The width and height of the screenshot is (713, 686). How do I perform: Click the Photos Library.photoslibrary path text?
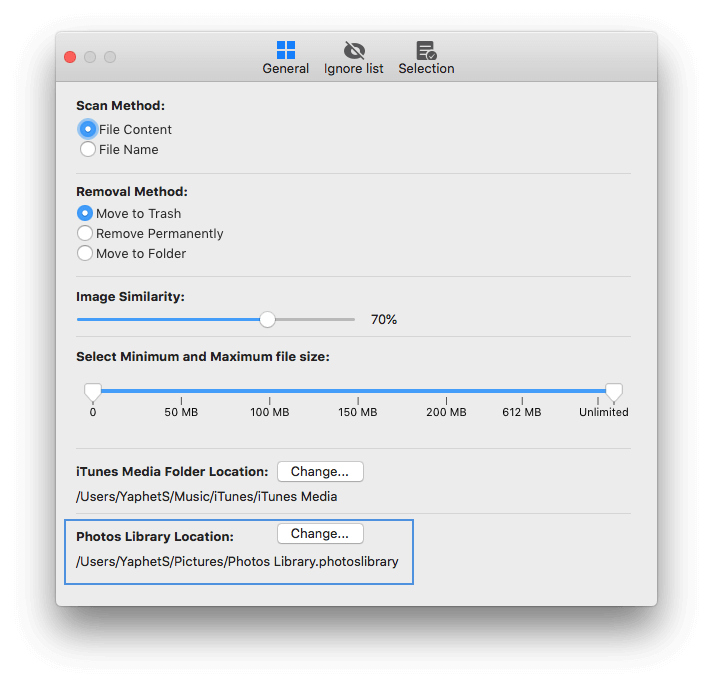(237, 562)
